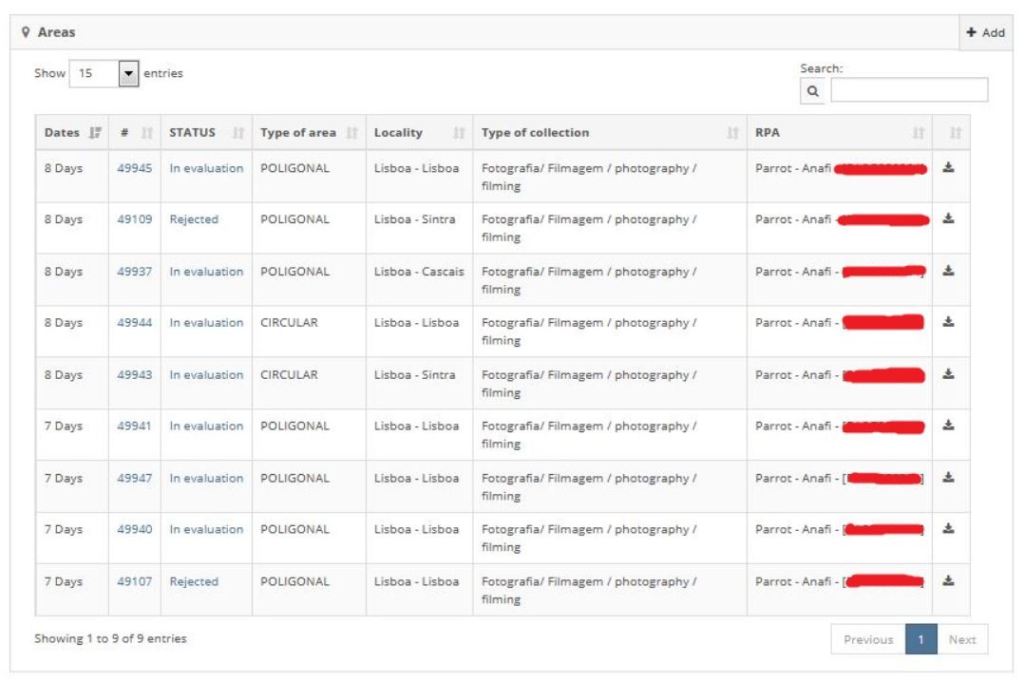The width and height of the screenshot is (1024, 682).
Task: Click download icon in row 49941
Action: point(949,427)
